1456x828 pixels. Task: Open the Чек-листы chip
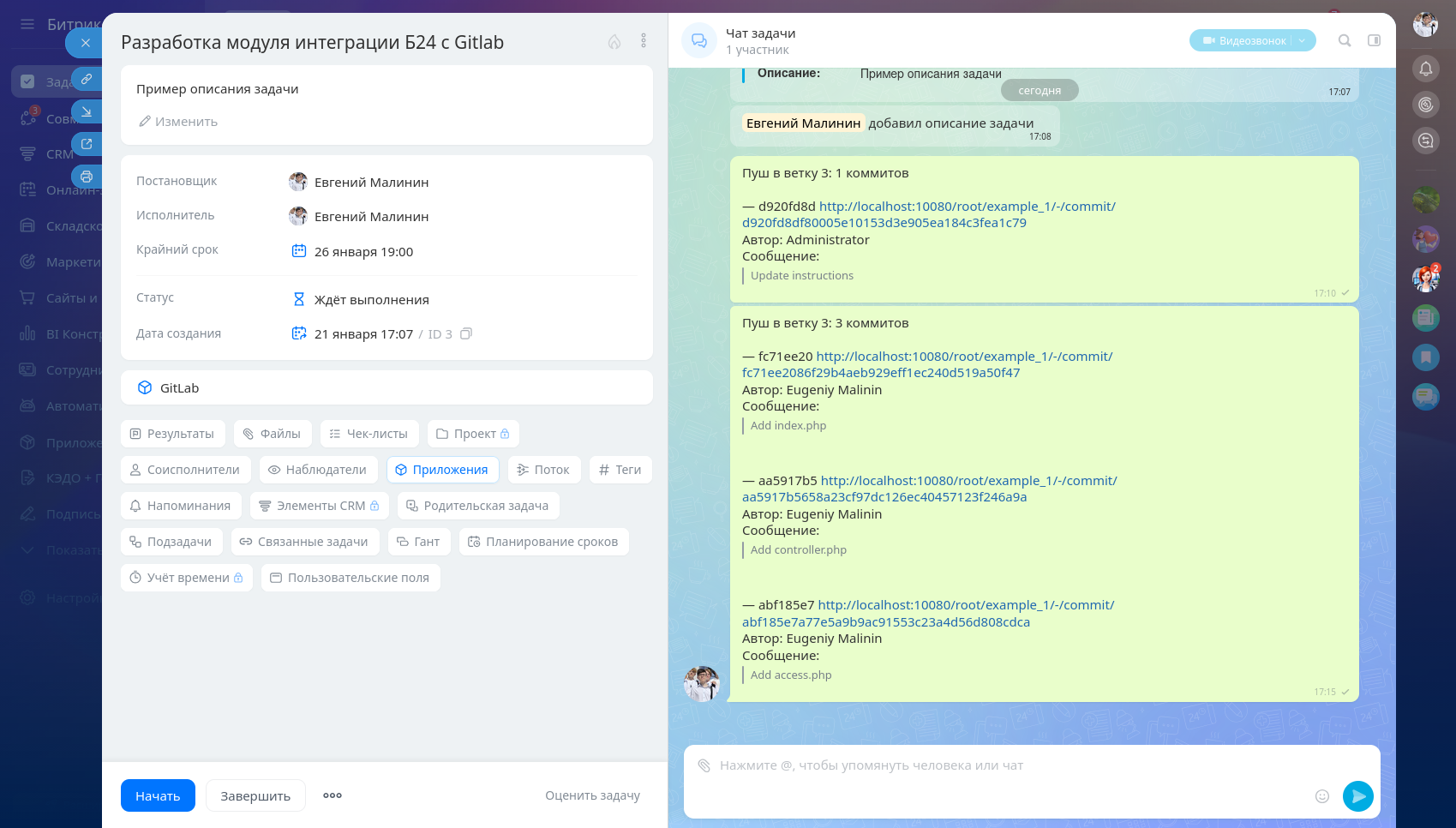click(369, 434)
